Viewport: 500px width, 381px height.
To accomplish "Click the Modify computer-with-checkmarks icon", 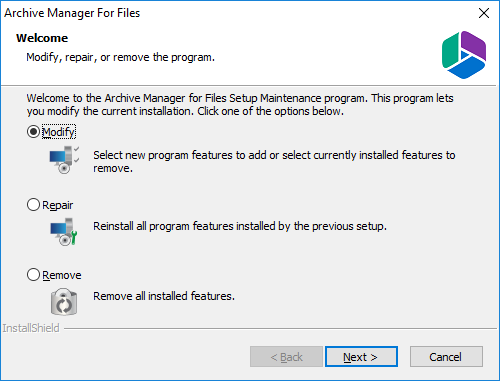I will [x=64, y=160].
